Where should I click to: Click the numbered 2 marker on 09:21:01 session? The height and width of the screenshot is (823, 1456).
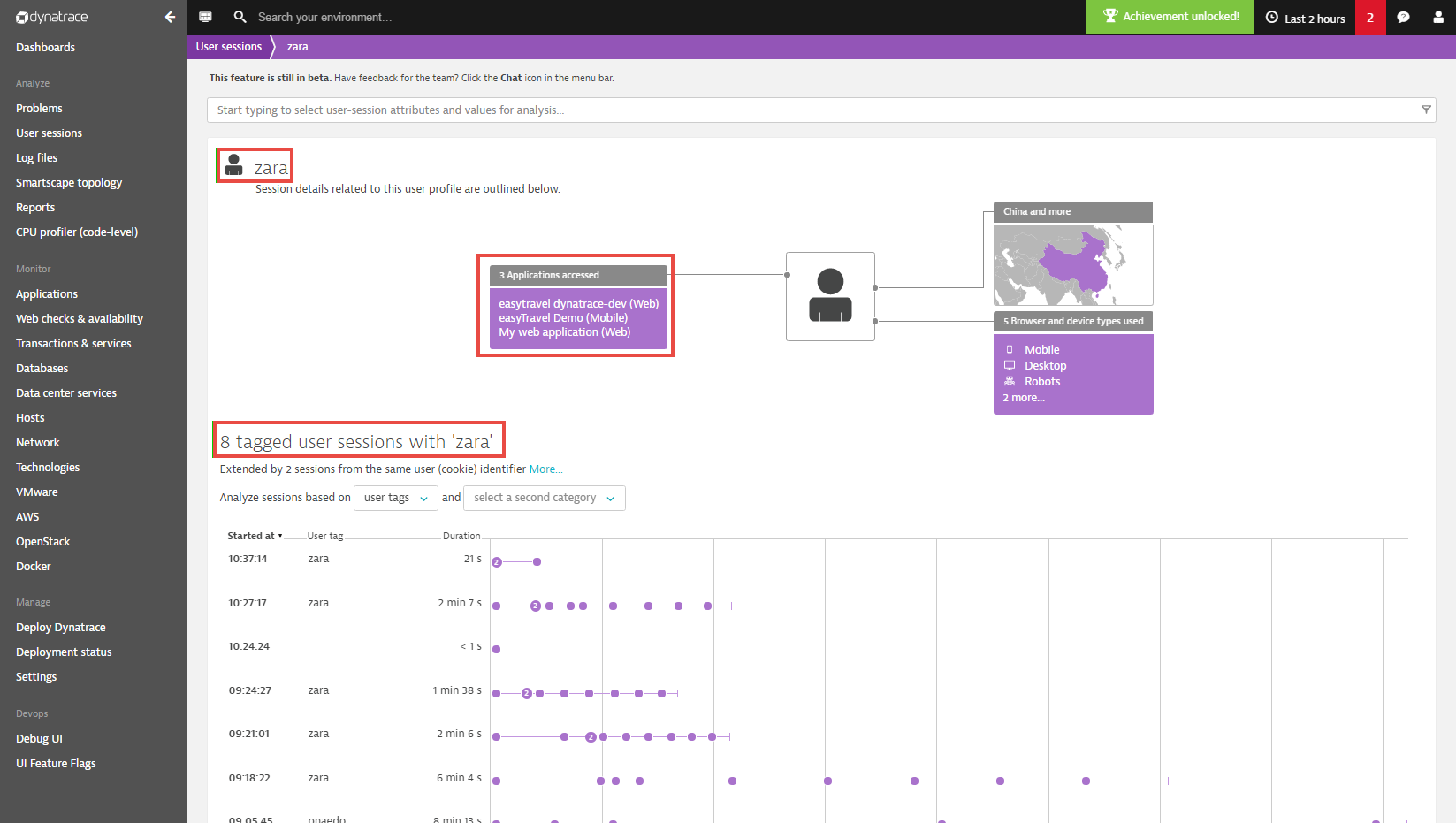(591, 736)
